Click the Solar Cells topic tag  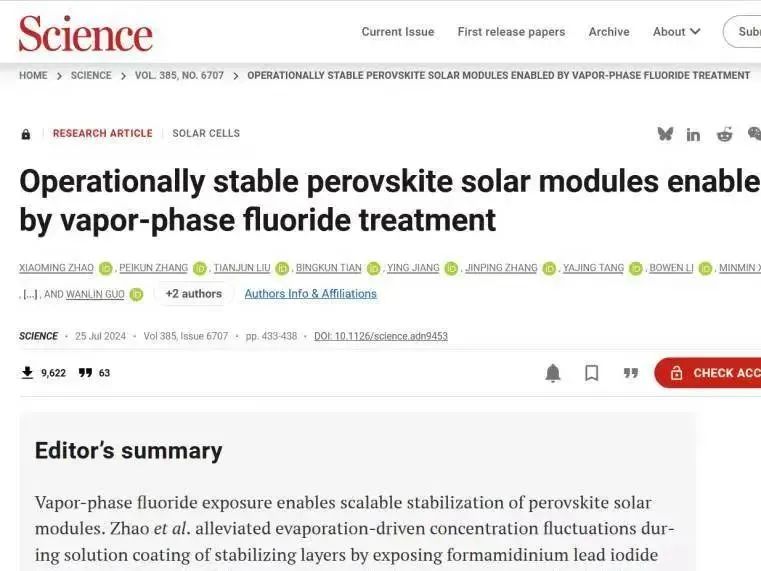pyautogui.click(x=206, y=133)
